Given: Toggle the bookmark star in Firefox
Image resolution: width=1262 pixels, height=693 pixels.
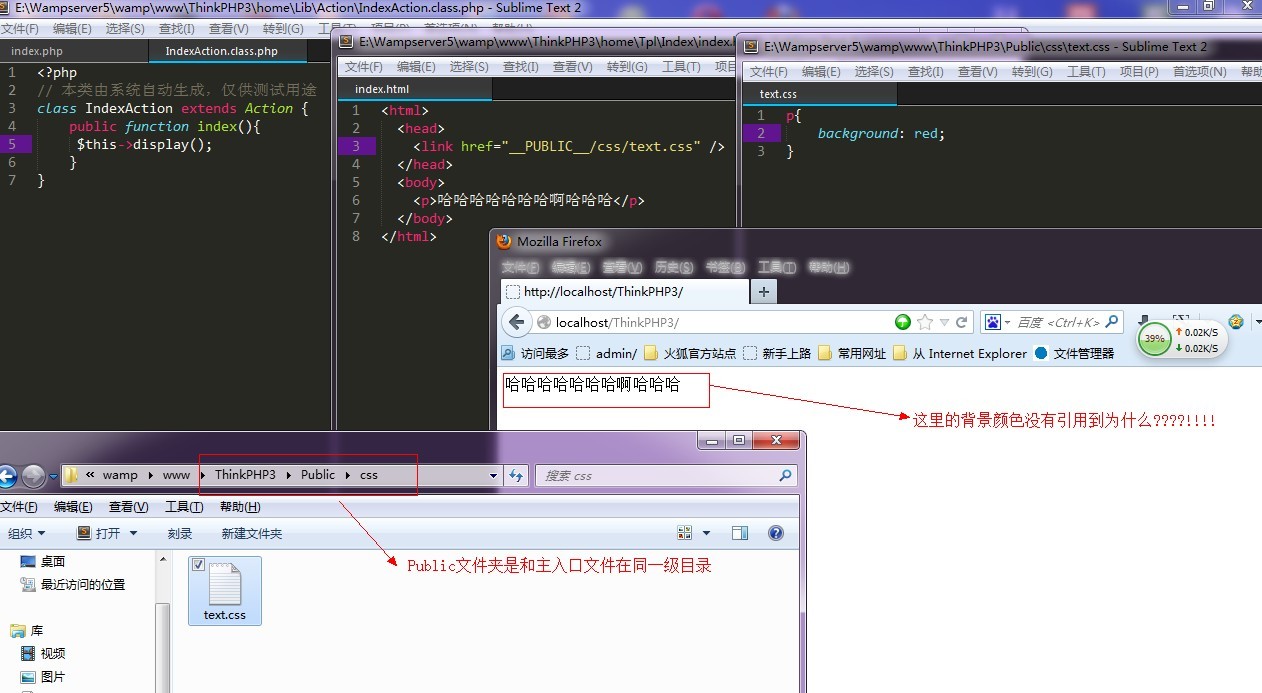Looking at the screenshot, I should (924, 321).
